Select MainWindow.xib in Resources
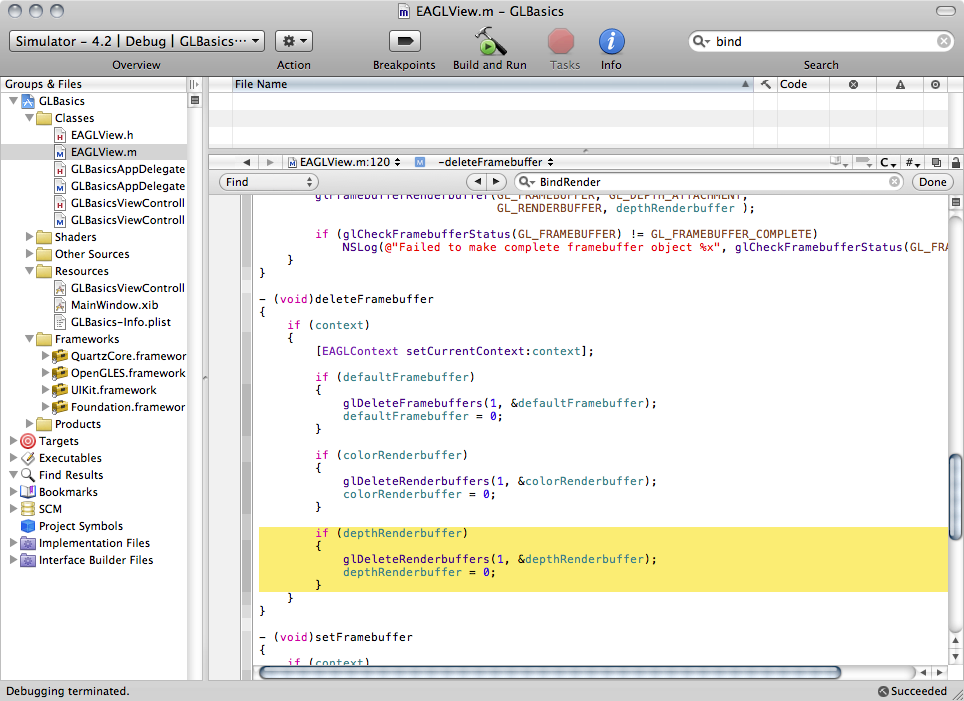964x701 pixels. pos(114,305)
